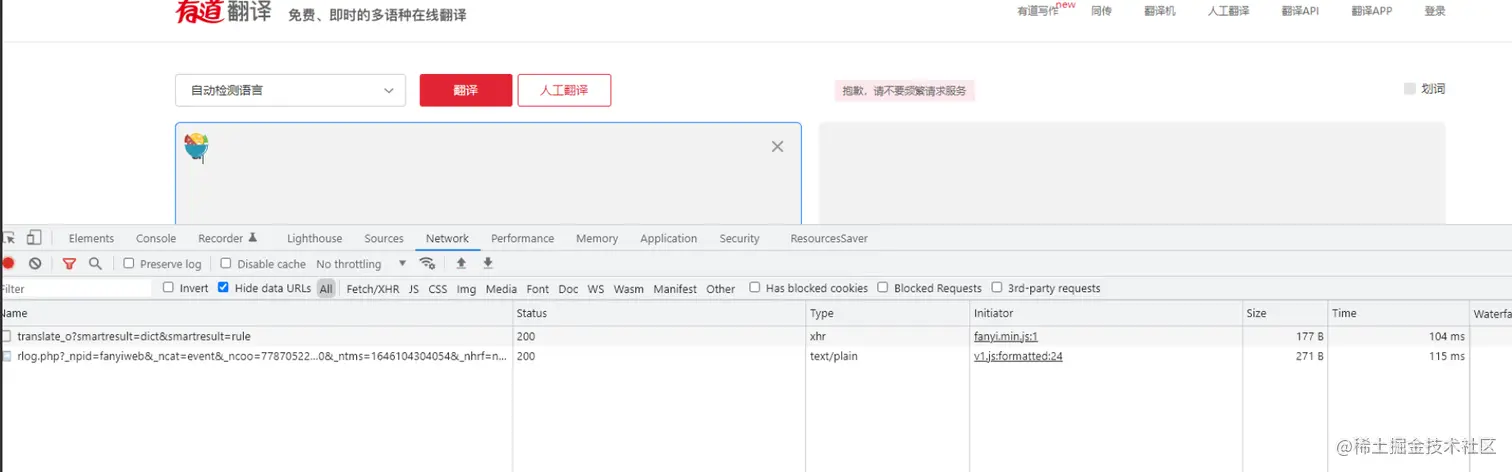The height and width of the screenshot is (472, 1512).
Task: Filter requests by Media
Action: [x=501, y=289]
